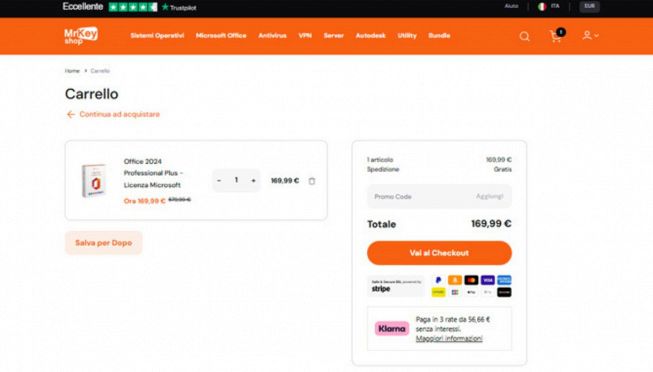
Task: Open the Mr Key Shop logo homepage
Action: (x=81, y=35)
